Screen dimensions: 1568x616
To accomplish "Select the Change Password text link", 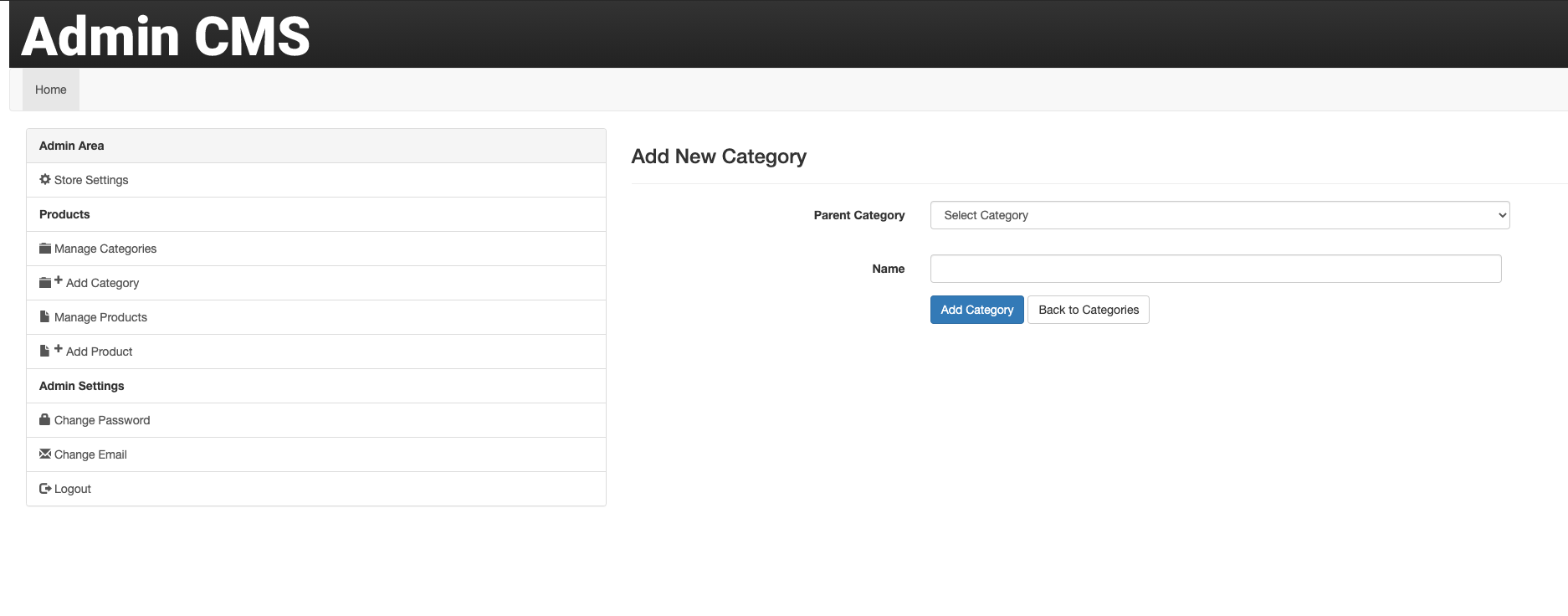I will click(102, 420).
